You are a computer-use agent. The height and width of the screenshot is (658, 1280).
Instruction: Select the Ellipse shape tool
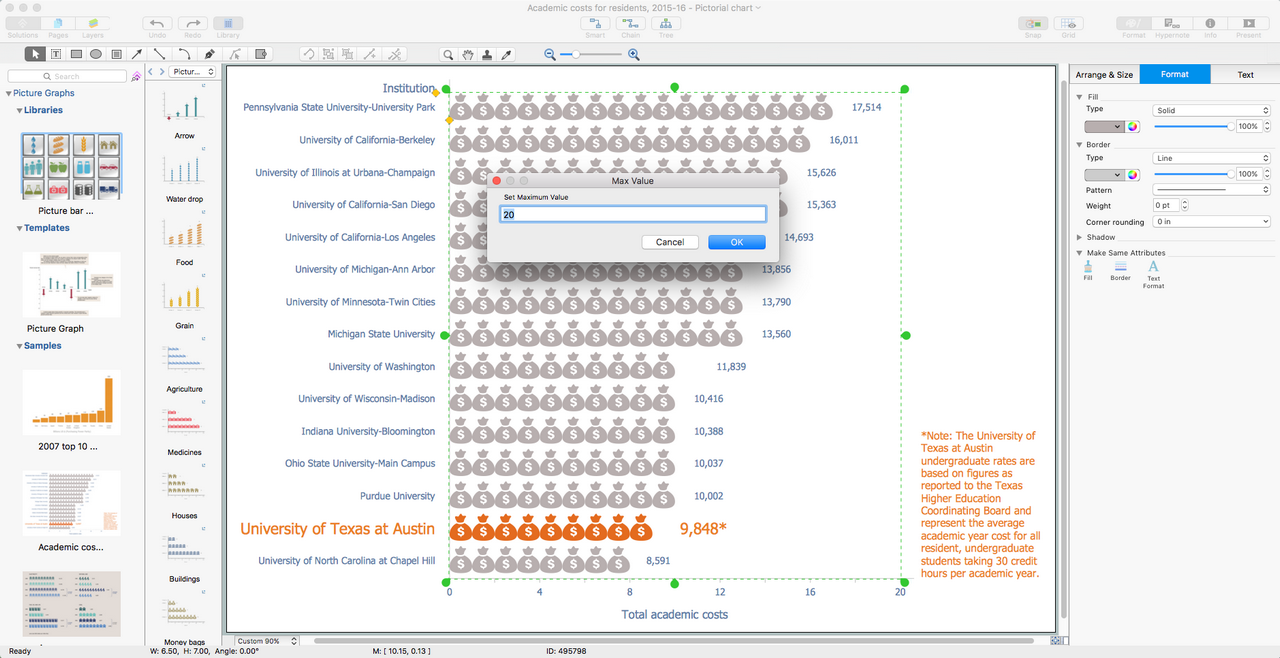pyautogui.click(x=96, y=54)
